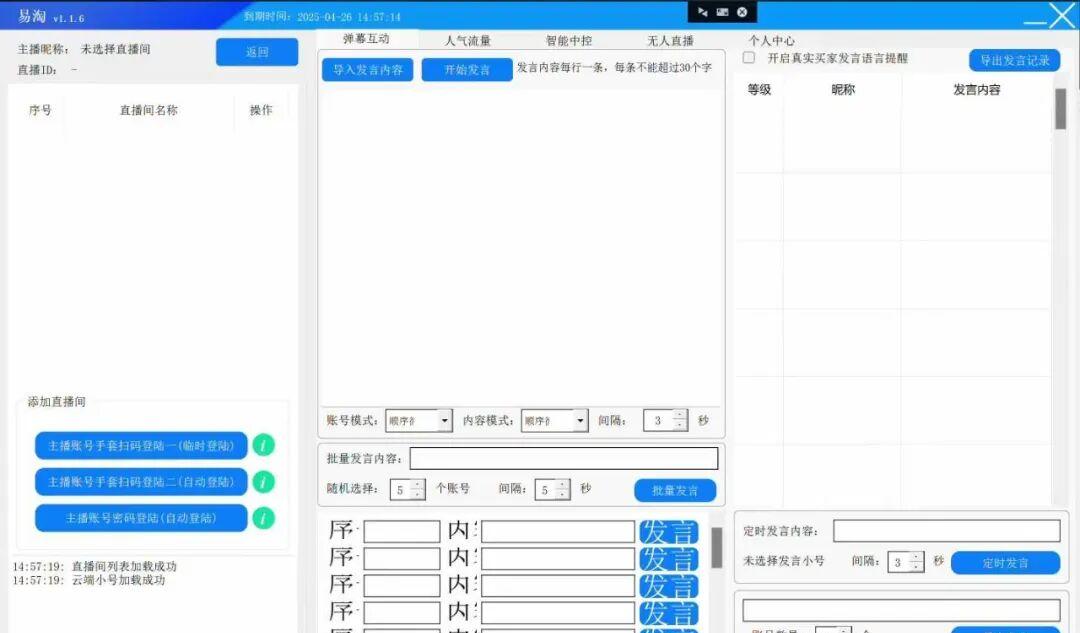
Task: Click the info icon beside temporary scan login
Action: pos(263,446)
